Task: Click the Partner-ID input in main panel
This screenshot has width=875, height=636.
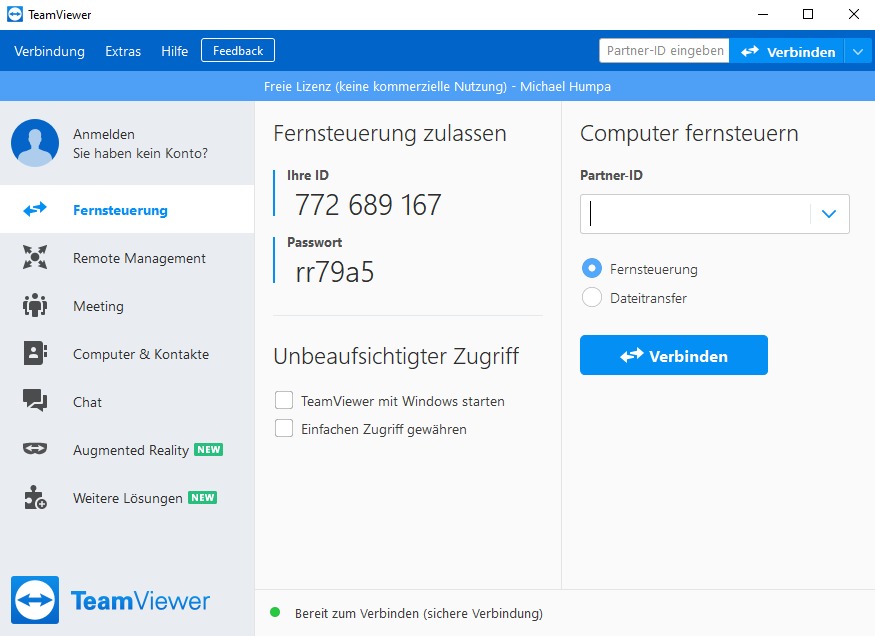Action: (695, 214)
